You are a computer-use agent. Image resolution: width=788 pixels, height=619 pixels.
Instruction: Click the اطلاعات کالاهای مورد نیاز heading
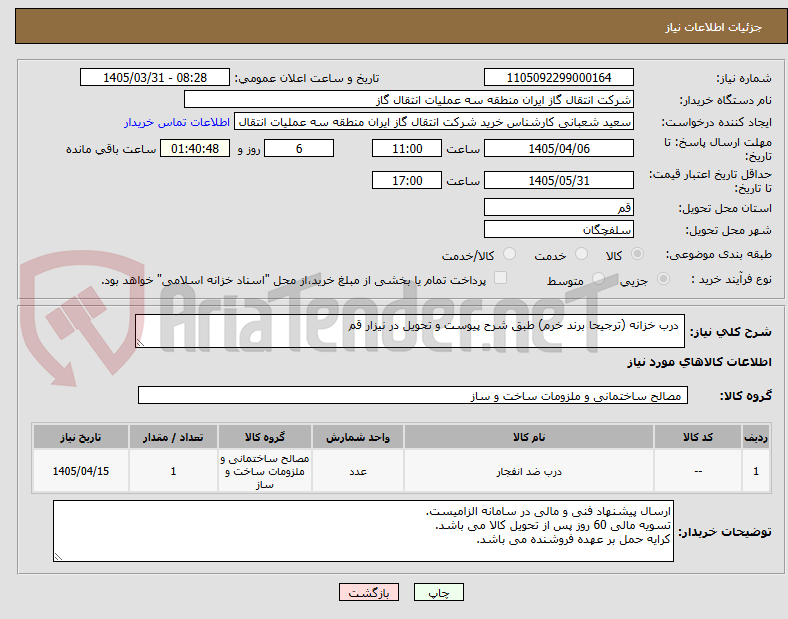(699, 362)
